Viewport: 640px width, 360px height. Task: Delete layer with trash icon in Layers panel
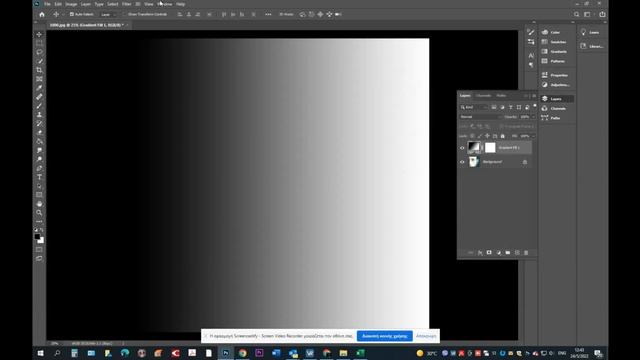pyautogui.click(x=526, y=253)
